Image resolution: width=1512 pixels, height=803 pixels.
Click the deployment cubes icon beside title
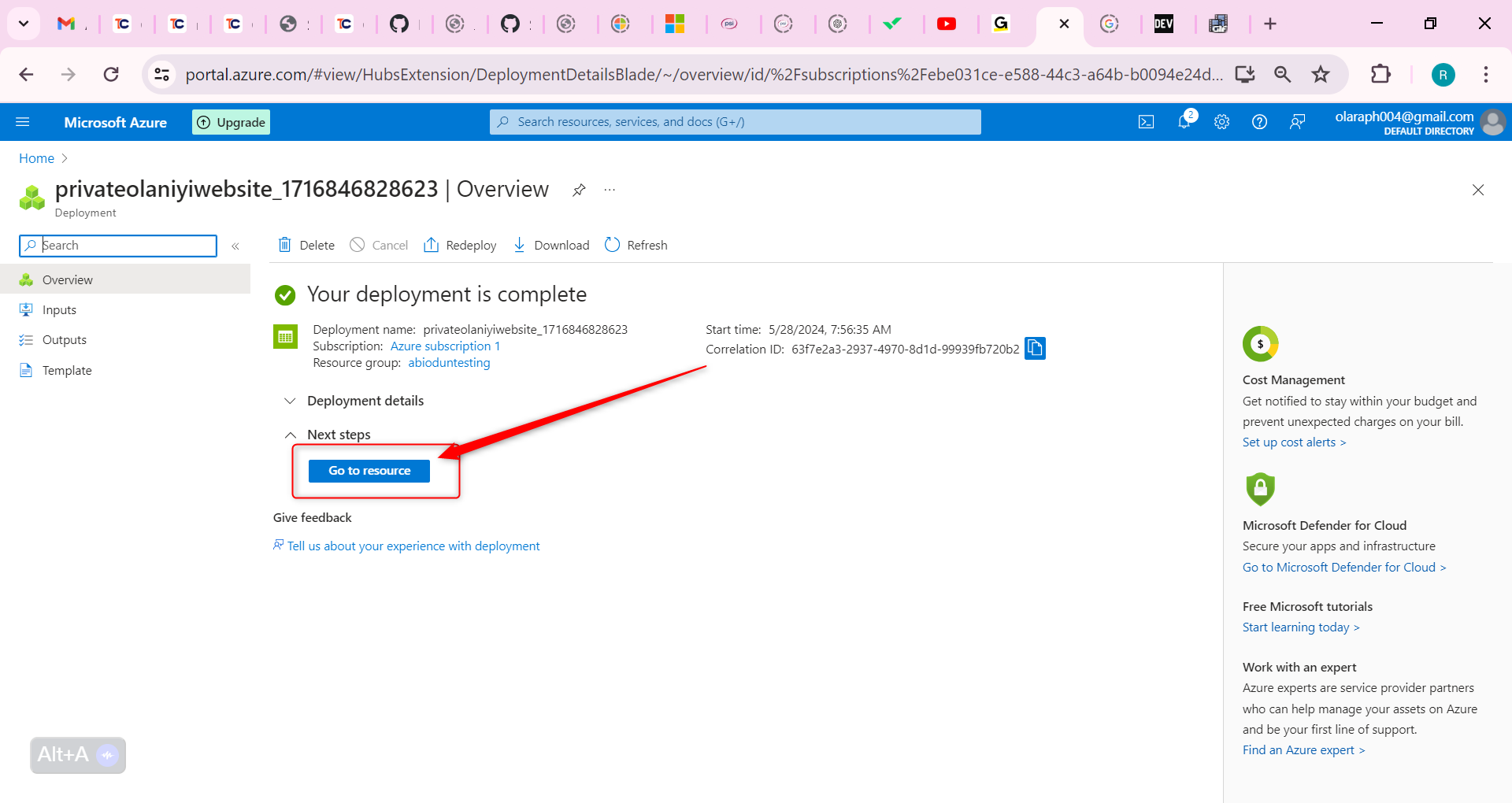click(x=31, y=198)
